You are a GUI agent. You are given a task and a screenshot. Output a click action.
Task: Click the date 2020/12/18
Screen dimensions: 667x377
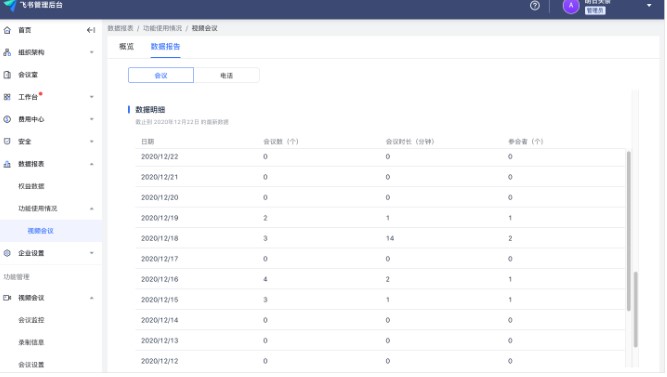160,238
